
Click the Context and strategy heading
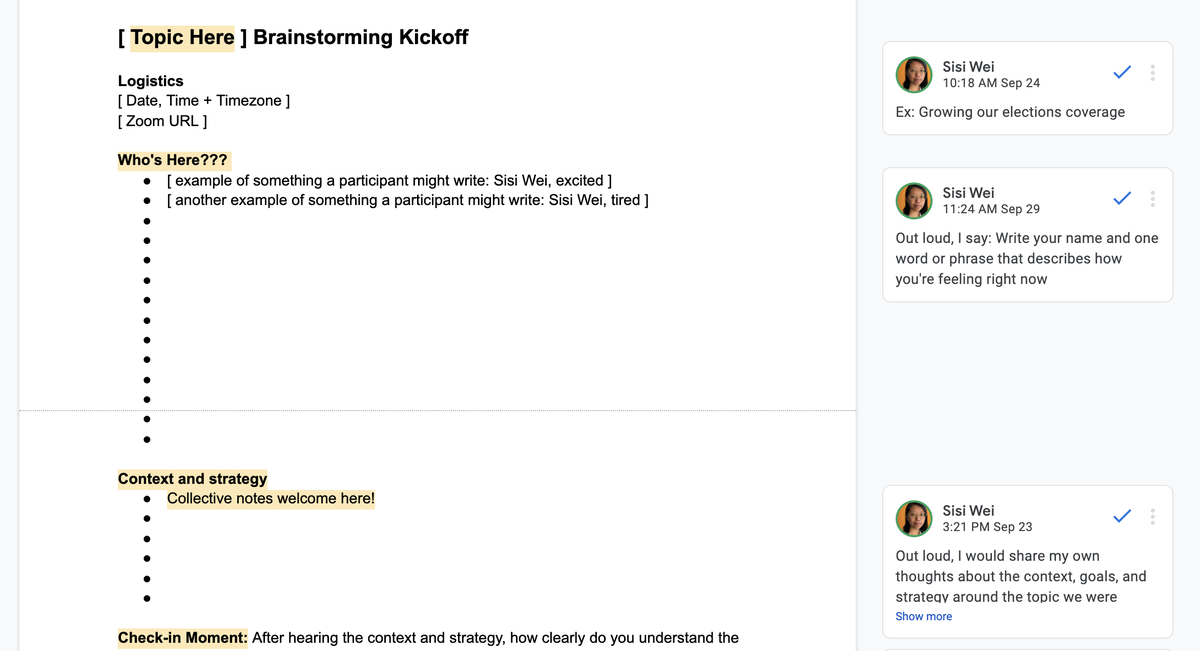click(x=192, y=479)
